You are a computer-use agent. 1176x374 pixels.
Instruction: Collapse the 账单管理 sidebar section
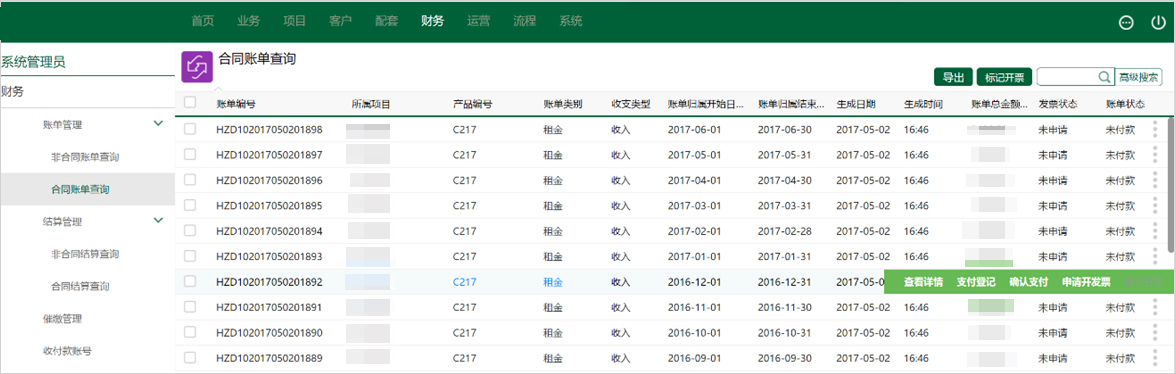point(158,124)
